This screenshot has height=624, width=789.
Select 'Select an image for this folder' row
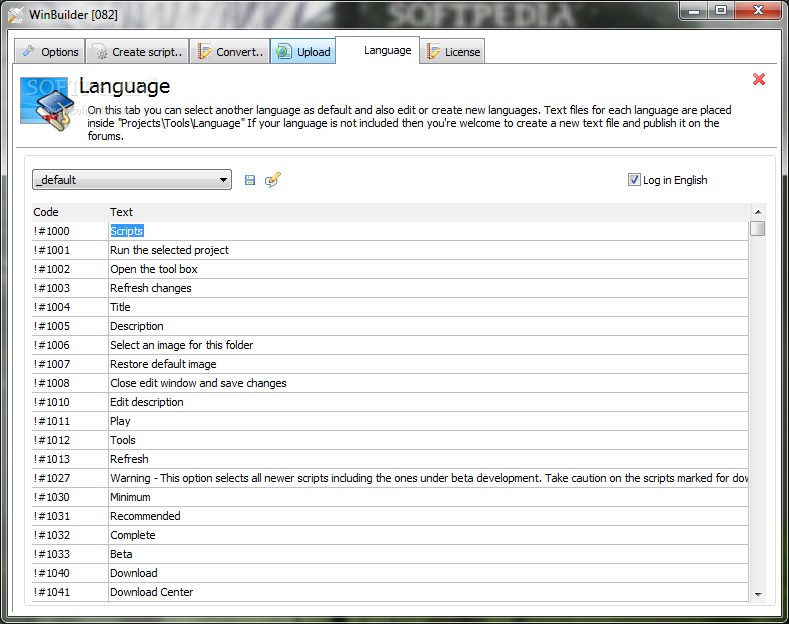click(x=390, y=345)
